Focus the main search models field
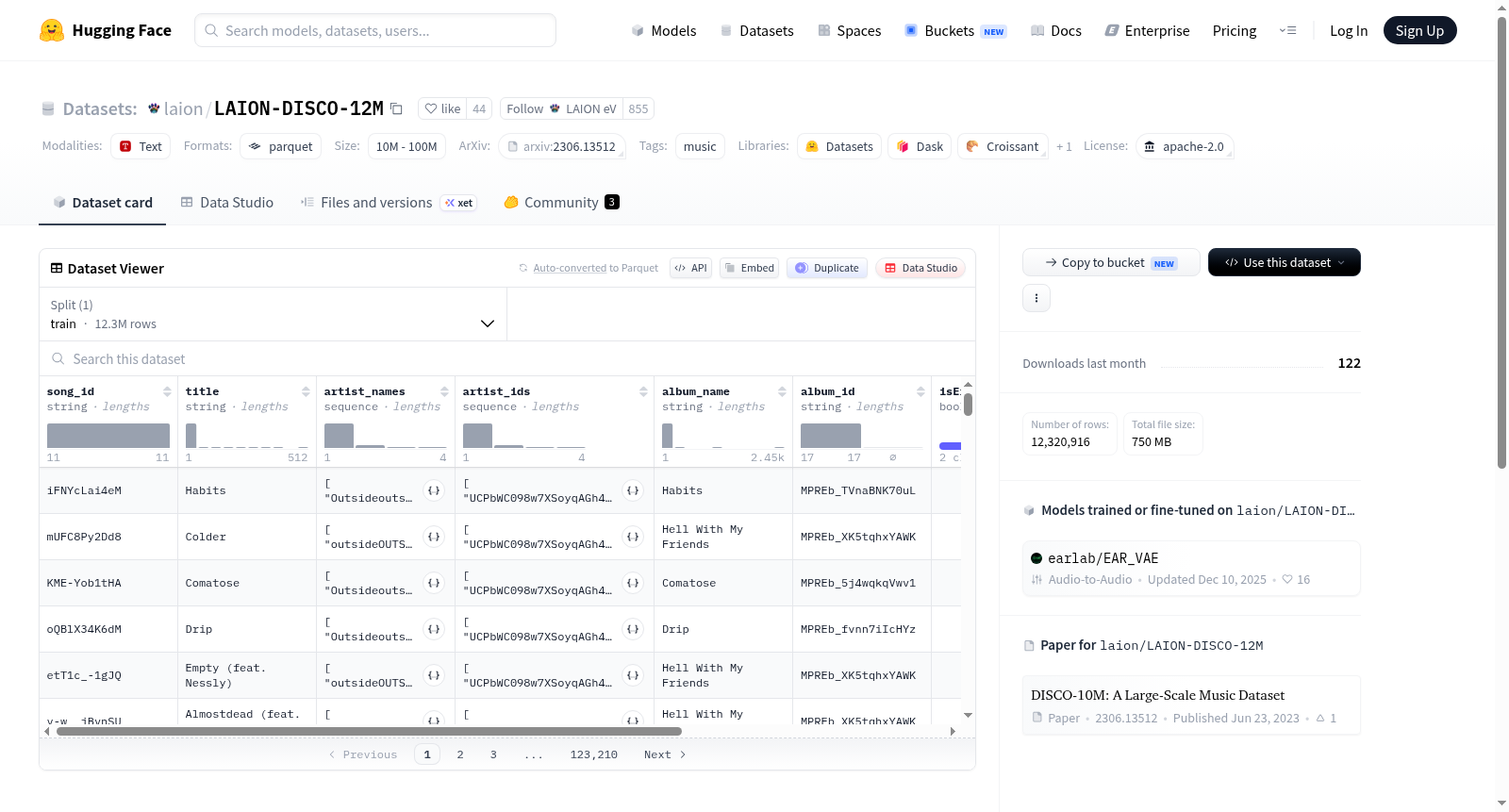This screenshot has width=1509, height=812. tap(375, 30)
